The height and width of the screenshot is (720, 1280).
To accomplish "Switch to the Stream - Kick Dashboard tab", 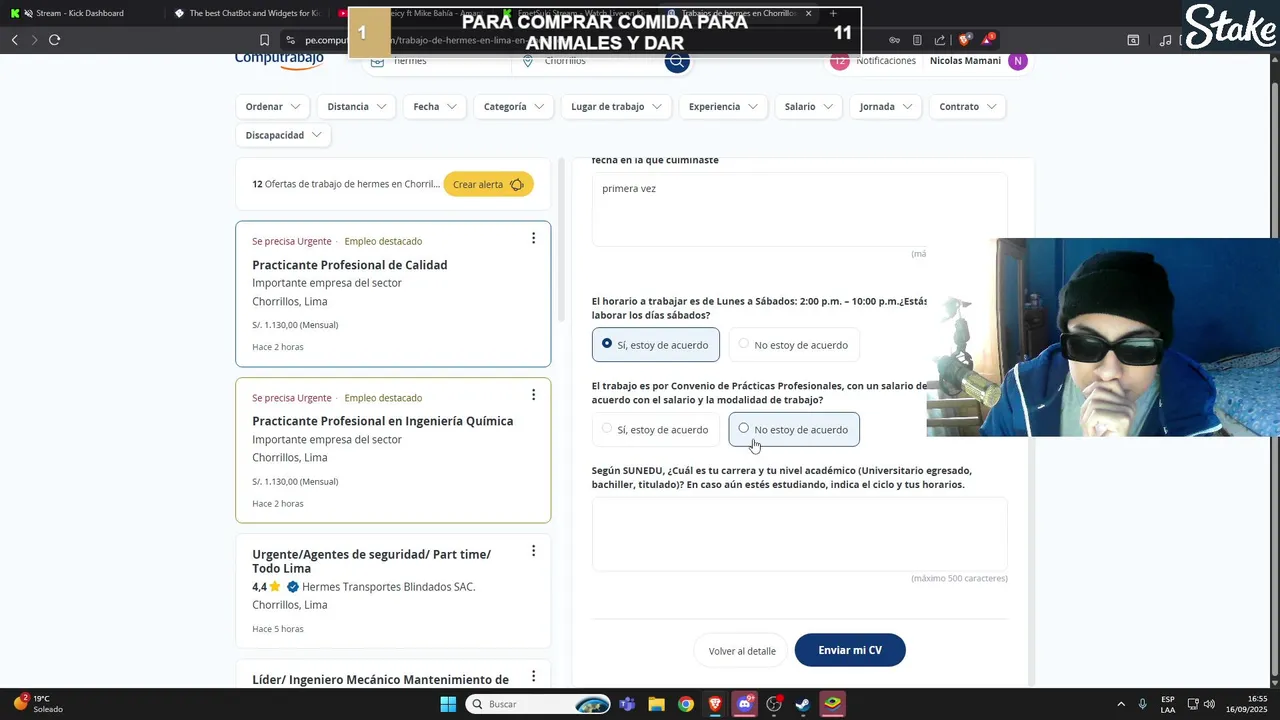I will 80,13.
